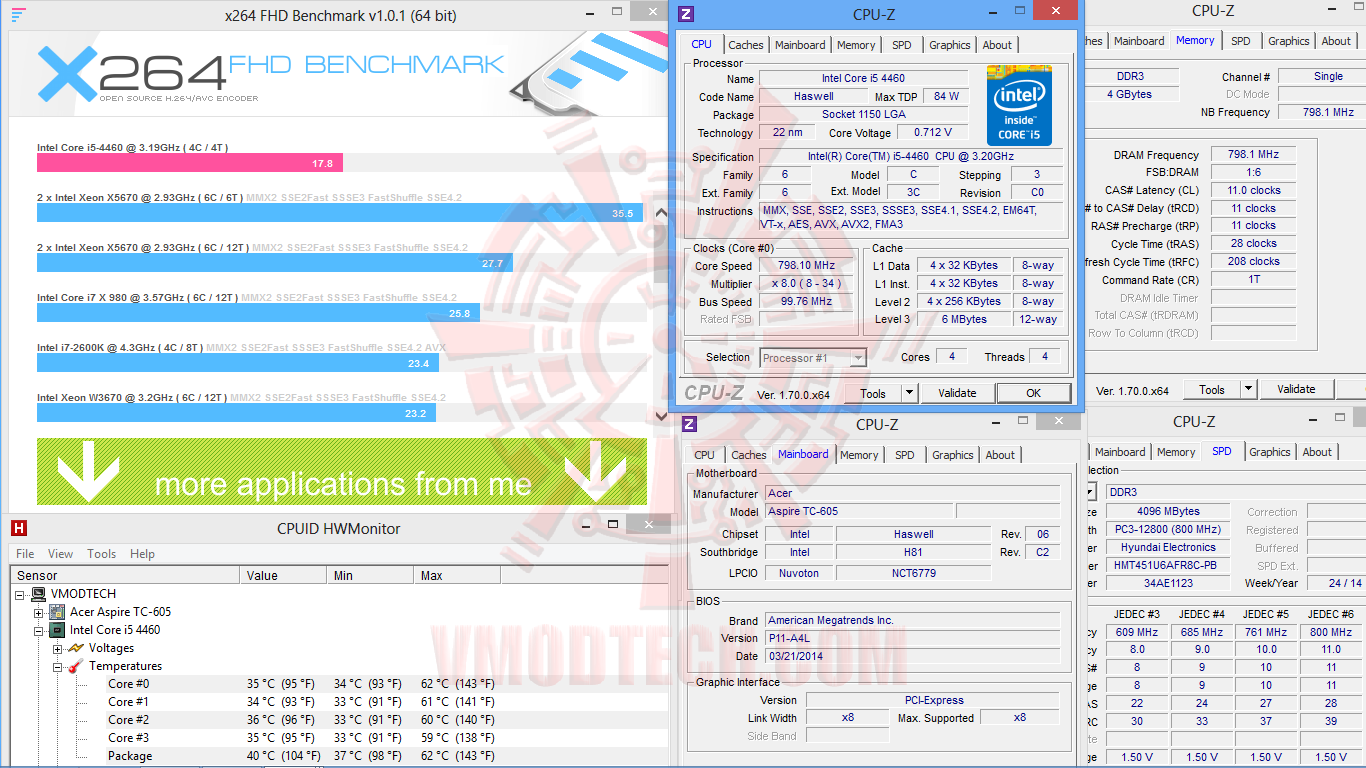The width and height of the screenshot is (1366, 768).
Task: Open the About tab in CPU-Z SPD window
Action: 1317,452
